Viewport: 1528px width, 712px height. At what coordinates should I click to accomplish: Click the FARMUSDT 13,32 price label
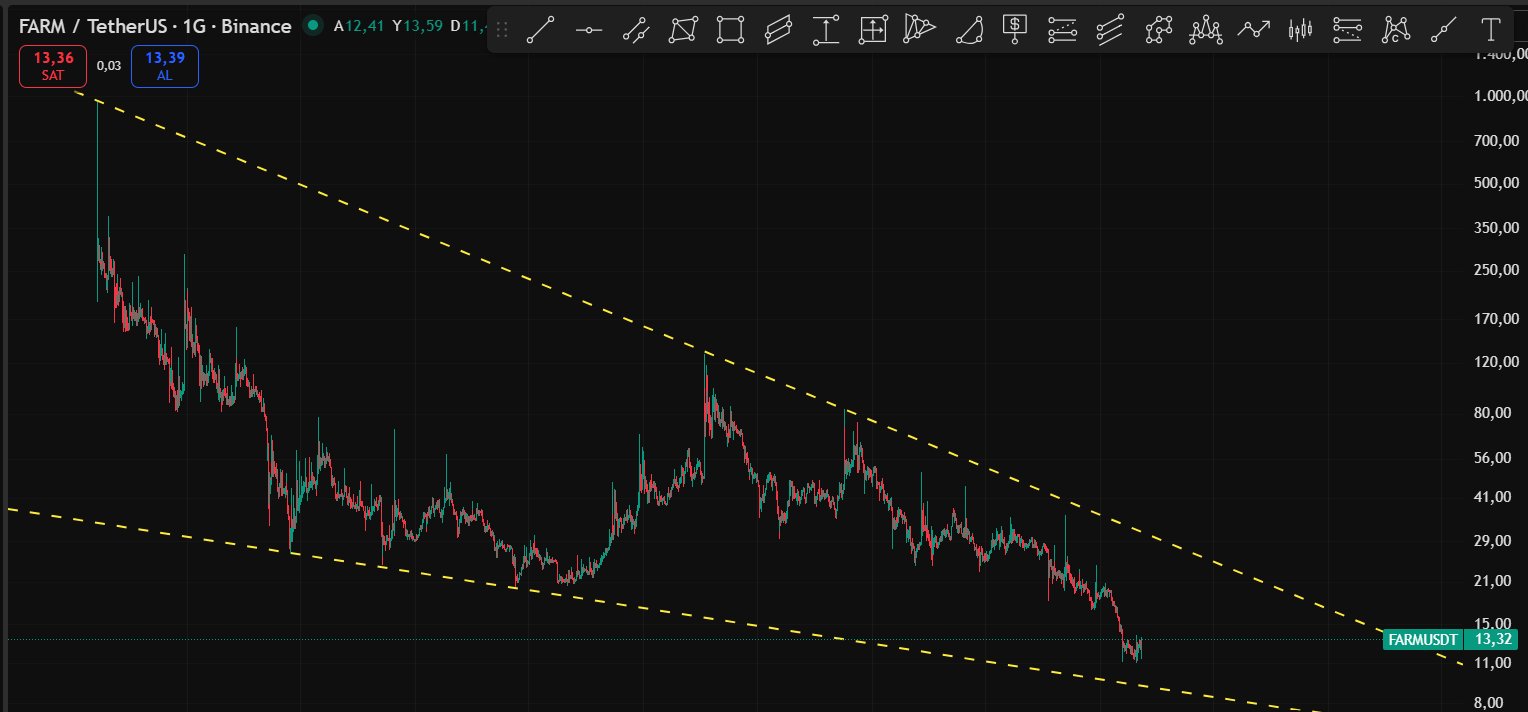[1455, 639]
